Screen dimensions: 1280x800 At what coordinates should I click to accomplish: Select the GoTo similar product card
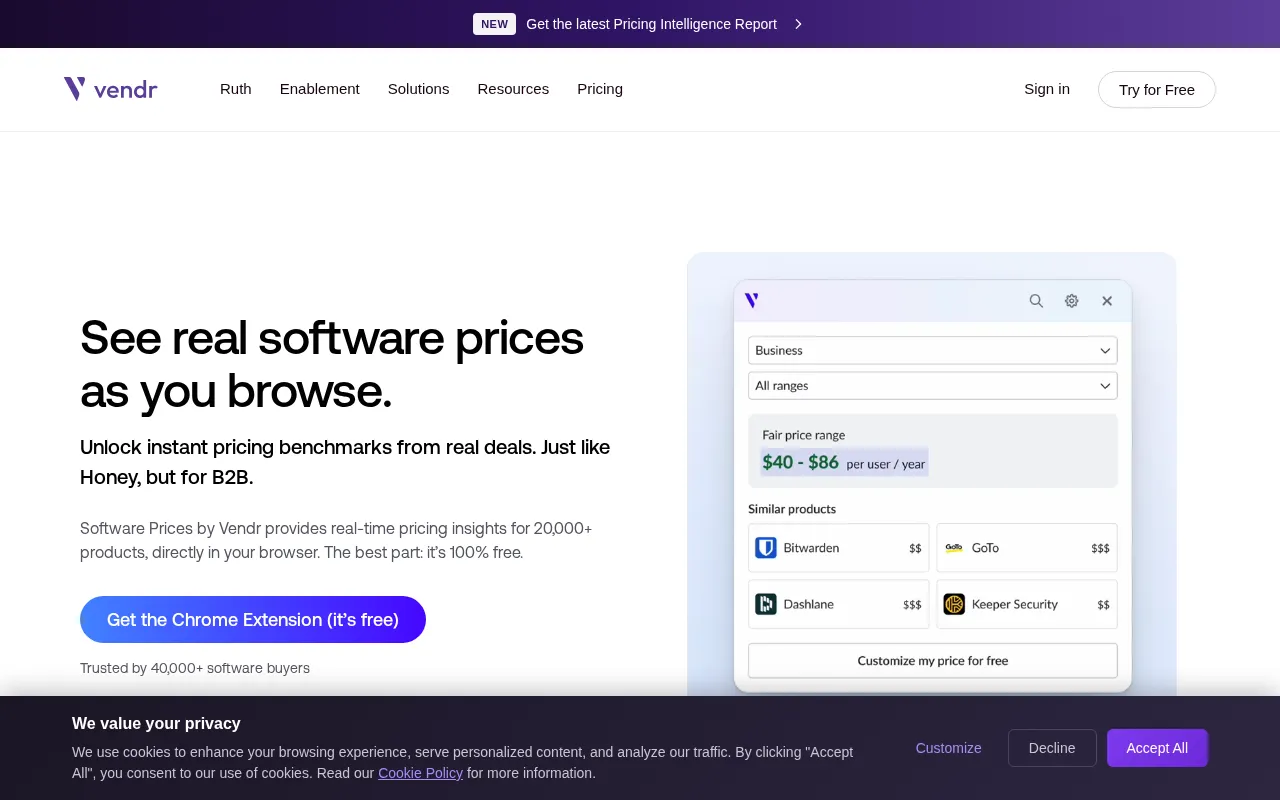tap(1027, 548)
